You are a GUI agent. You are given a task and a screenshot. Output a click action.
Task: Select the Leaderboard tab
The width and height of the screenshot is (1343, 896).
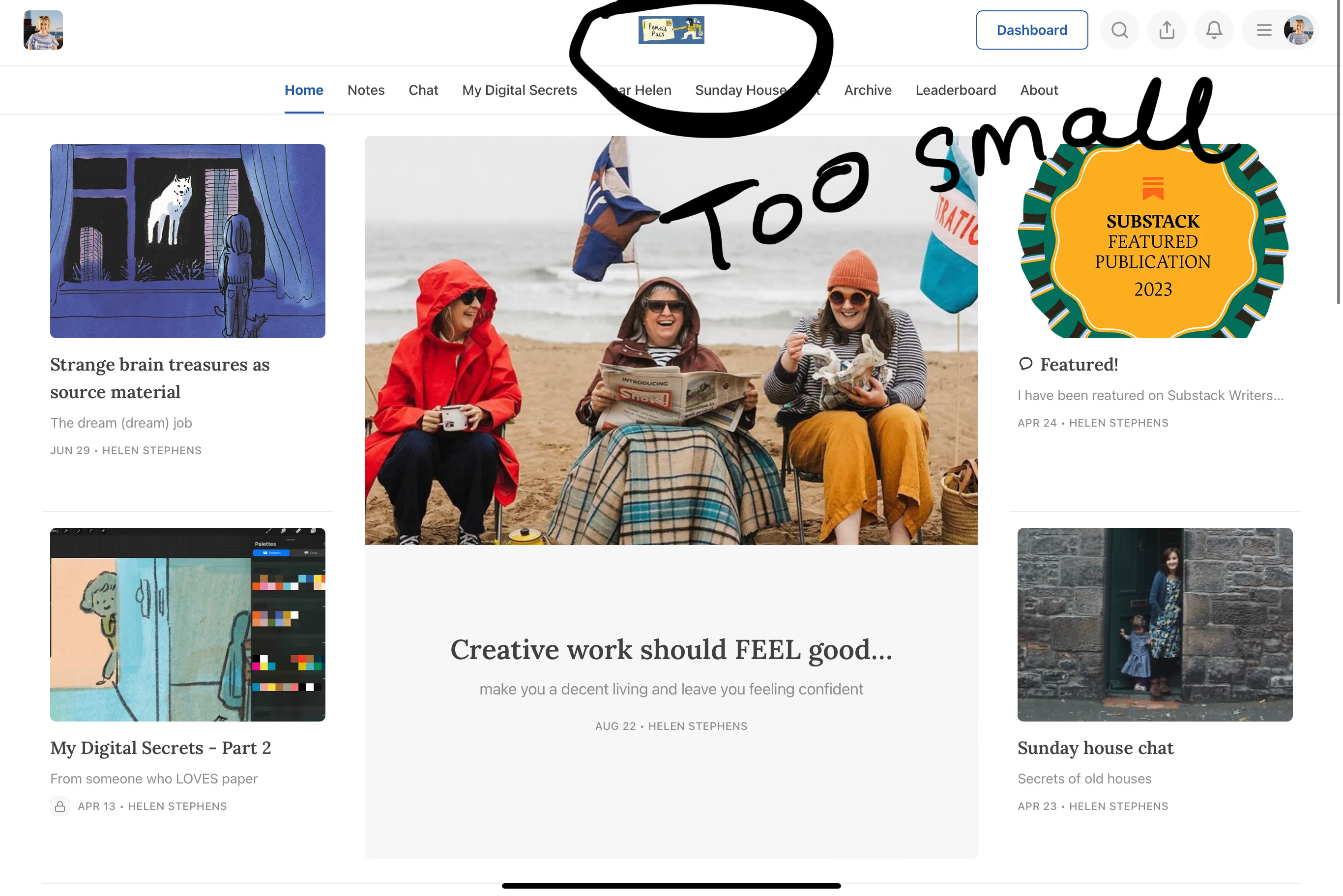tap(955, 90)
